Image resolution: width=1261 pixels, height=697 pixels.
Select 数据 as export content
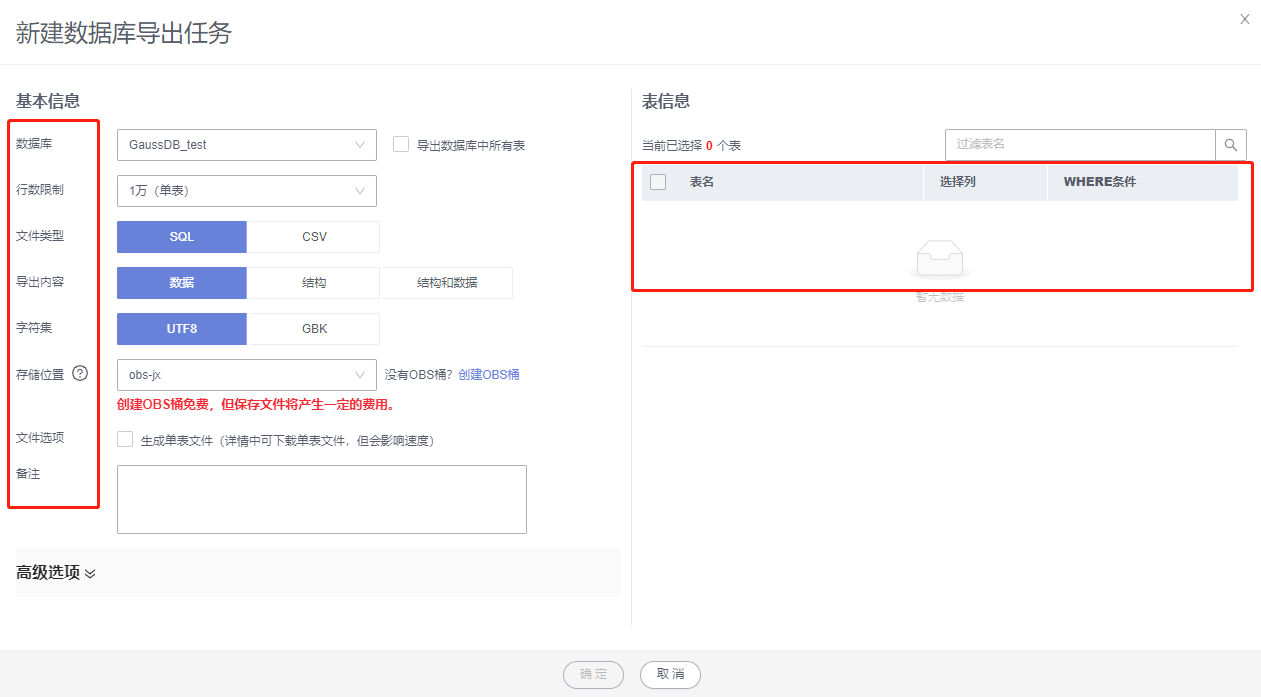pyautogui.click(x=182, y=283)
